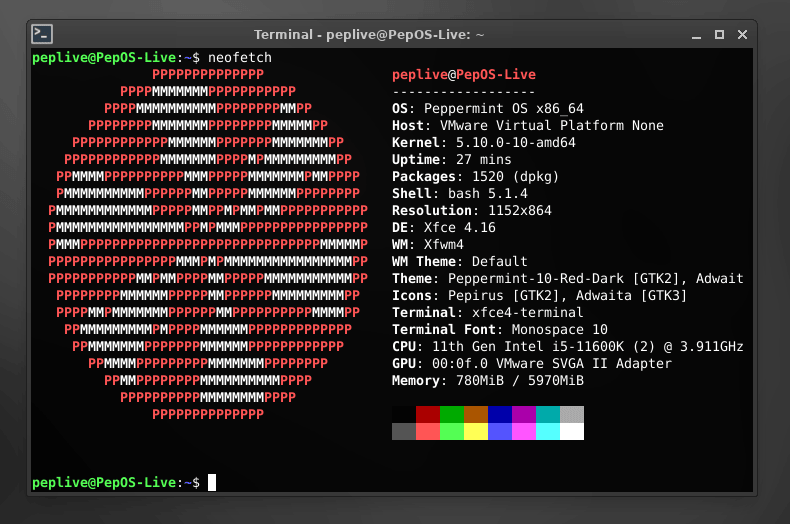Screen dimensions: 790x524
Task: Click the window title 'Terminal - peplive@PepOS-Live: ~'
Action: (369, 34)
